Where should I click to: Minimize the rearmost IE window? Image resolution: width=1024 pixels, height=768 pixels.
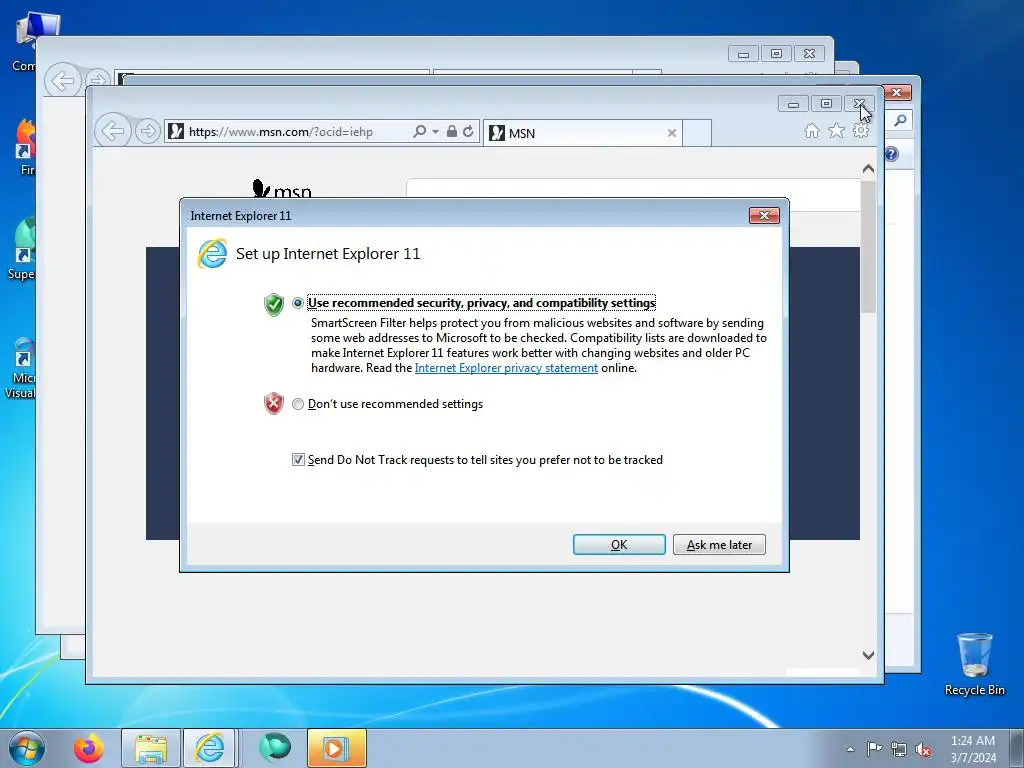coord(743,54)
